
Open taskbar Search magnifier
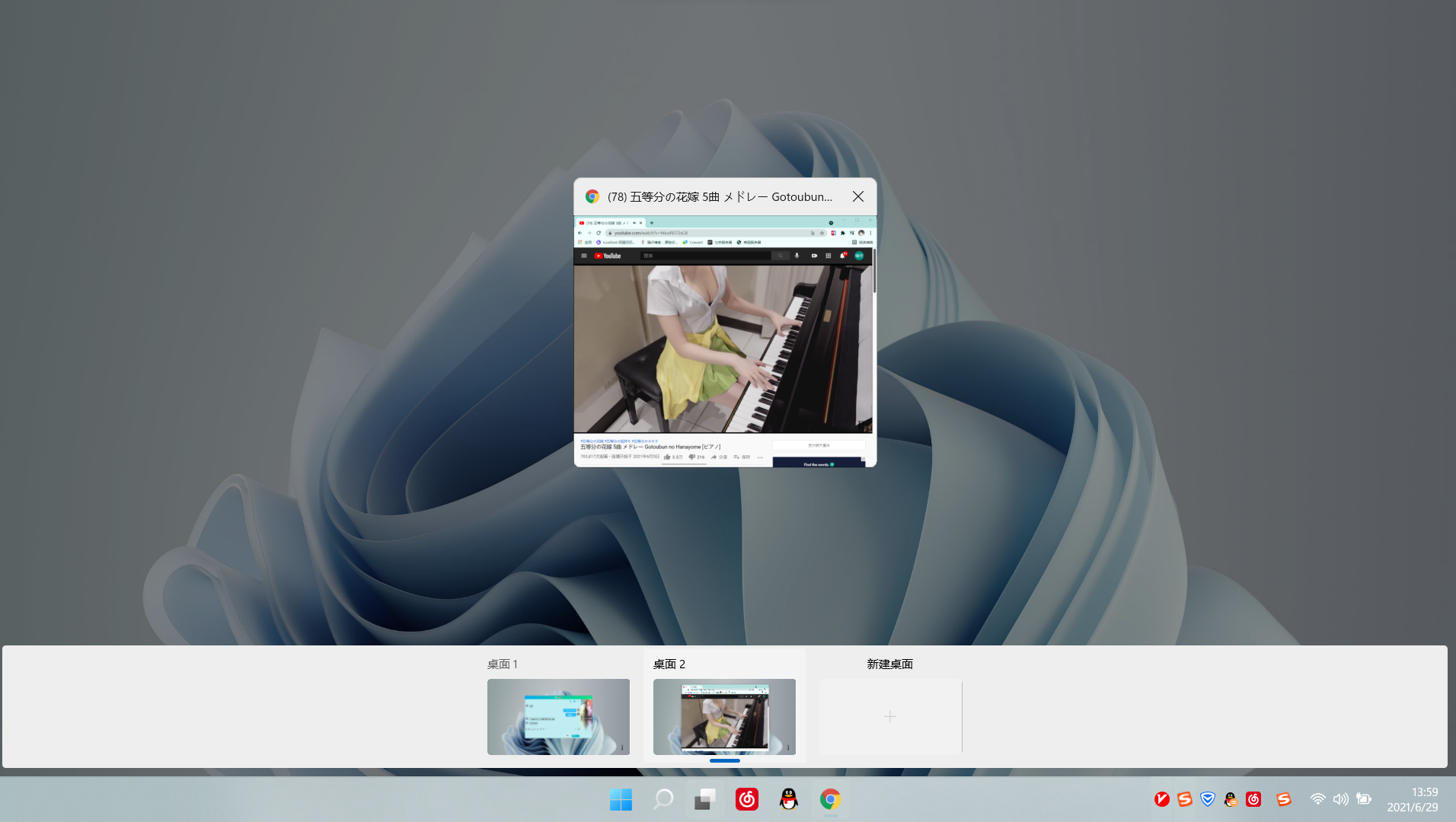[x=663, y=799]
